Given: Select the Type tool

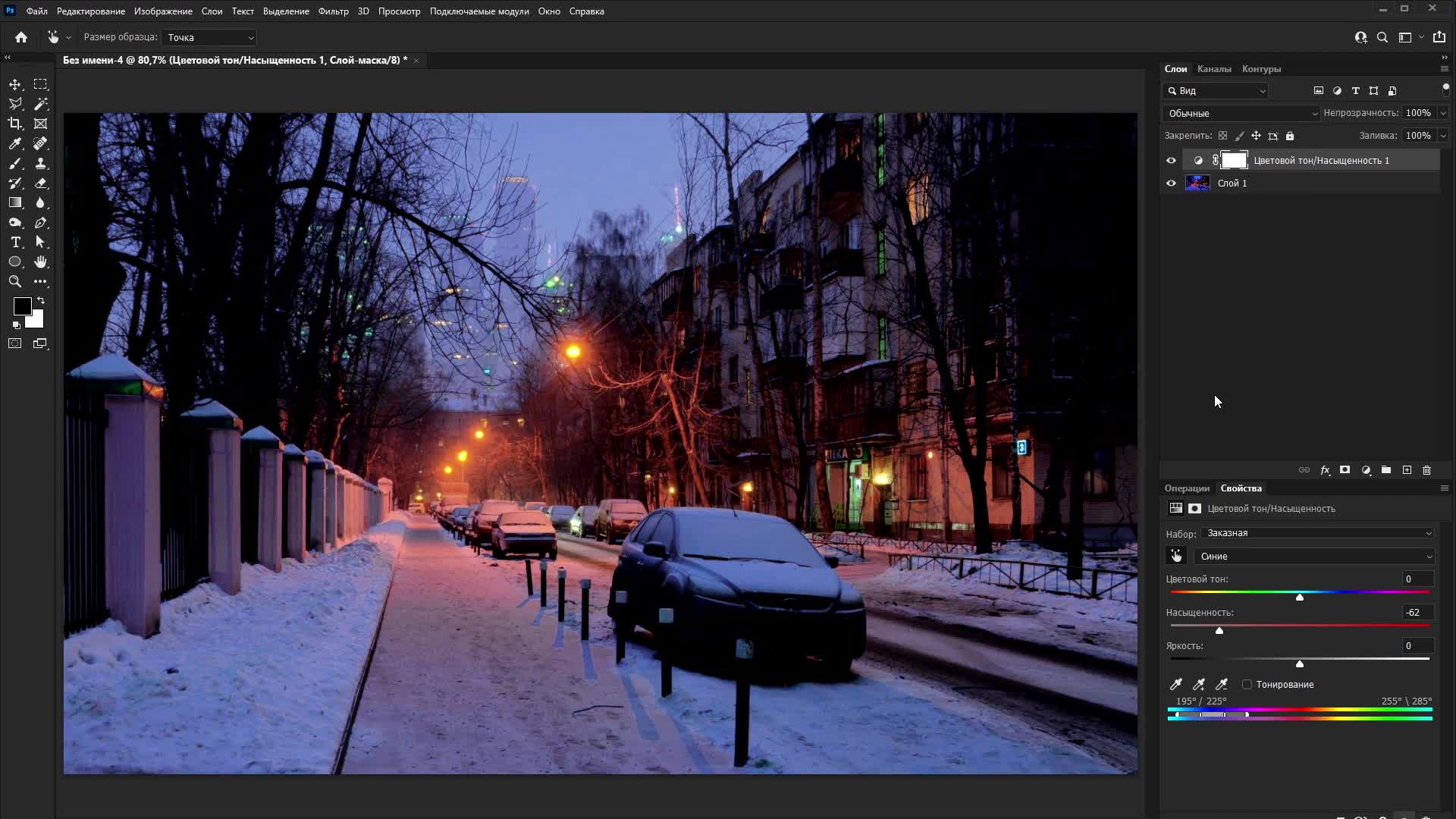Looking at the screenshot, I should [15, 242].
